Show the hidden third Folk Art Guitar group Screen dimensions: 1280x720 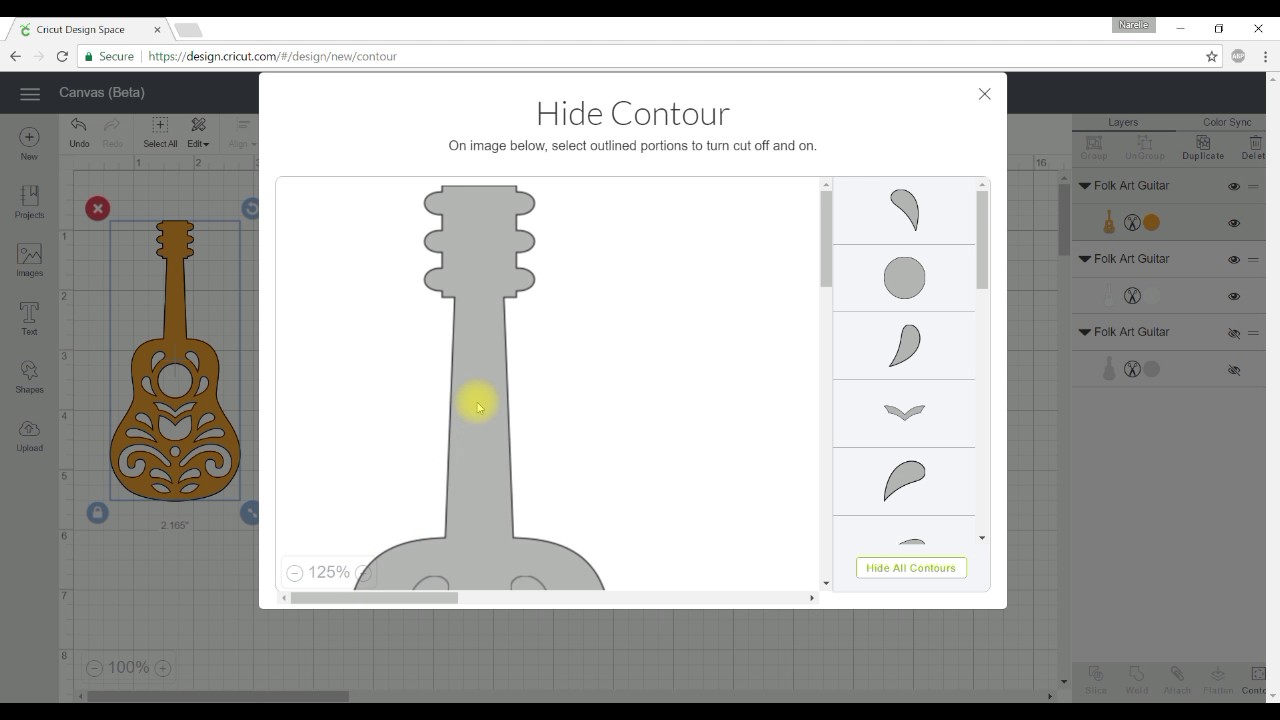[1234, 333]
